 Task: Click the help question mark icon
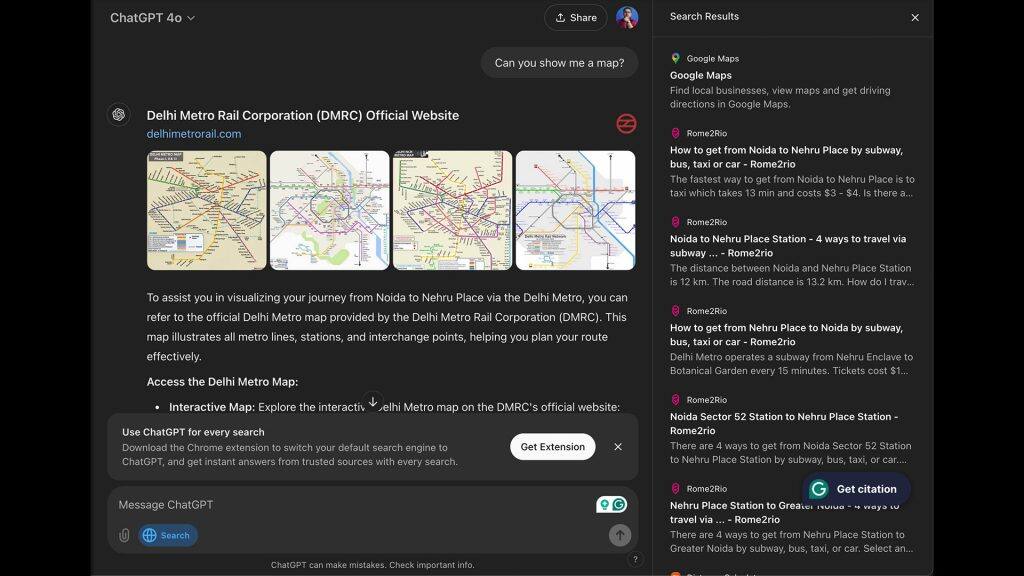coord(635,559)
